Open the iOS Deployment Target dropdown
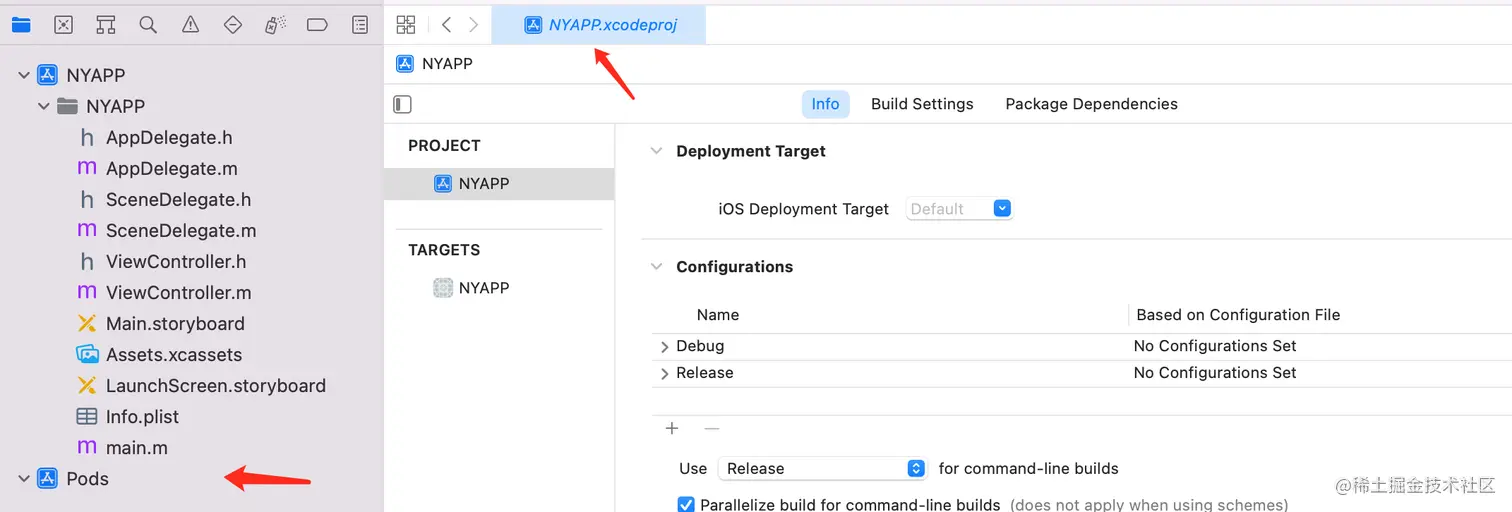 coord(1003,209)
